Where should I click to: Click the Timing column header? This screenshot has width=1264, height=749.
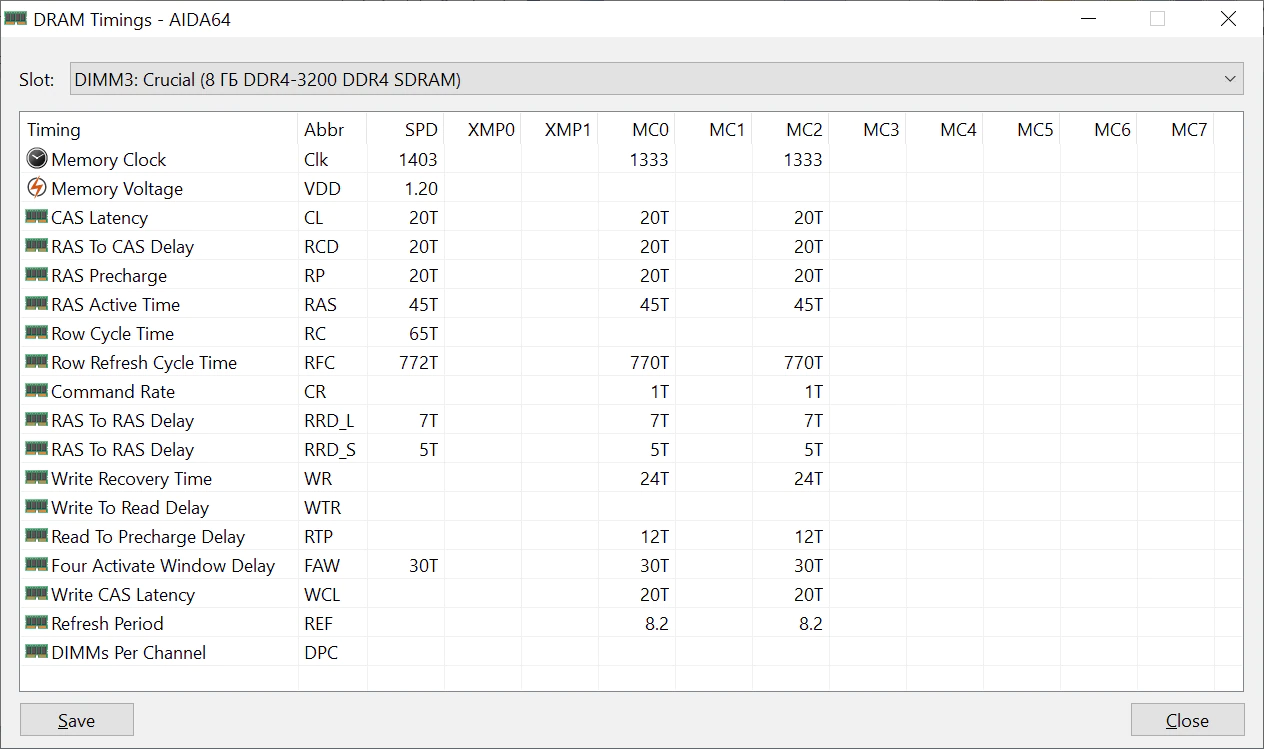[54, 129]
